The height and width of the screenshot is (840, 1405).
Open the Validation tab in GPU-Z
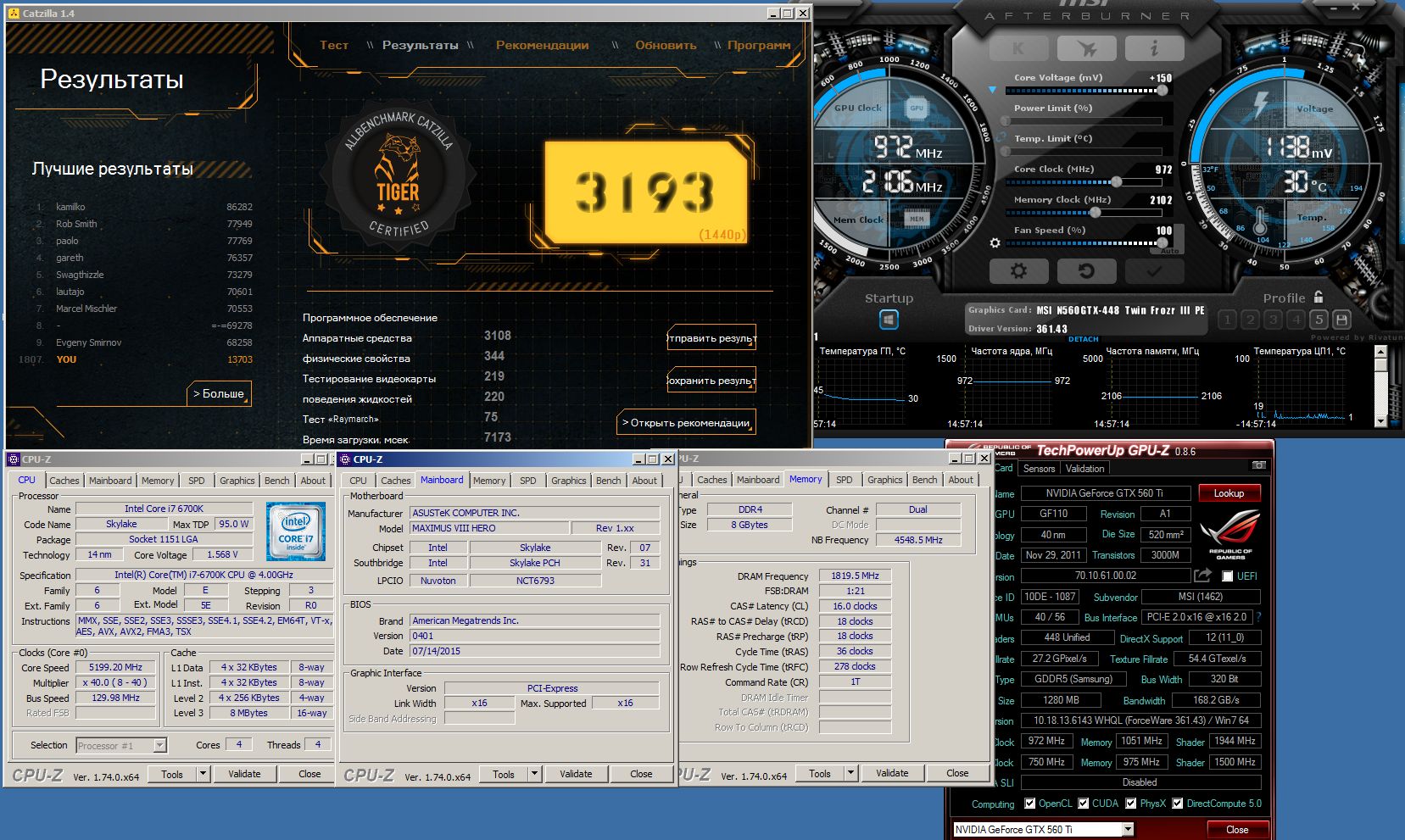pos(1084,468)
